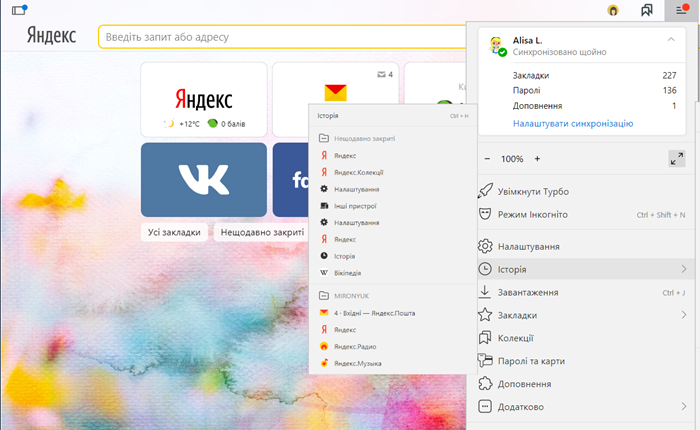Click the protection icon in the title bar
The height and width of the screenshot is (430, 700).
click(613, 10)
